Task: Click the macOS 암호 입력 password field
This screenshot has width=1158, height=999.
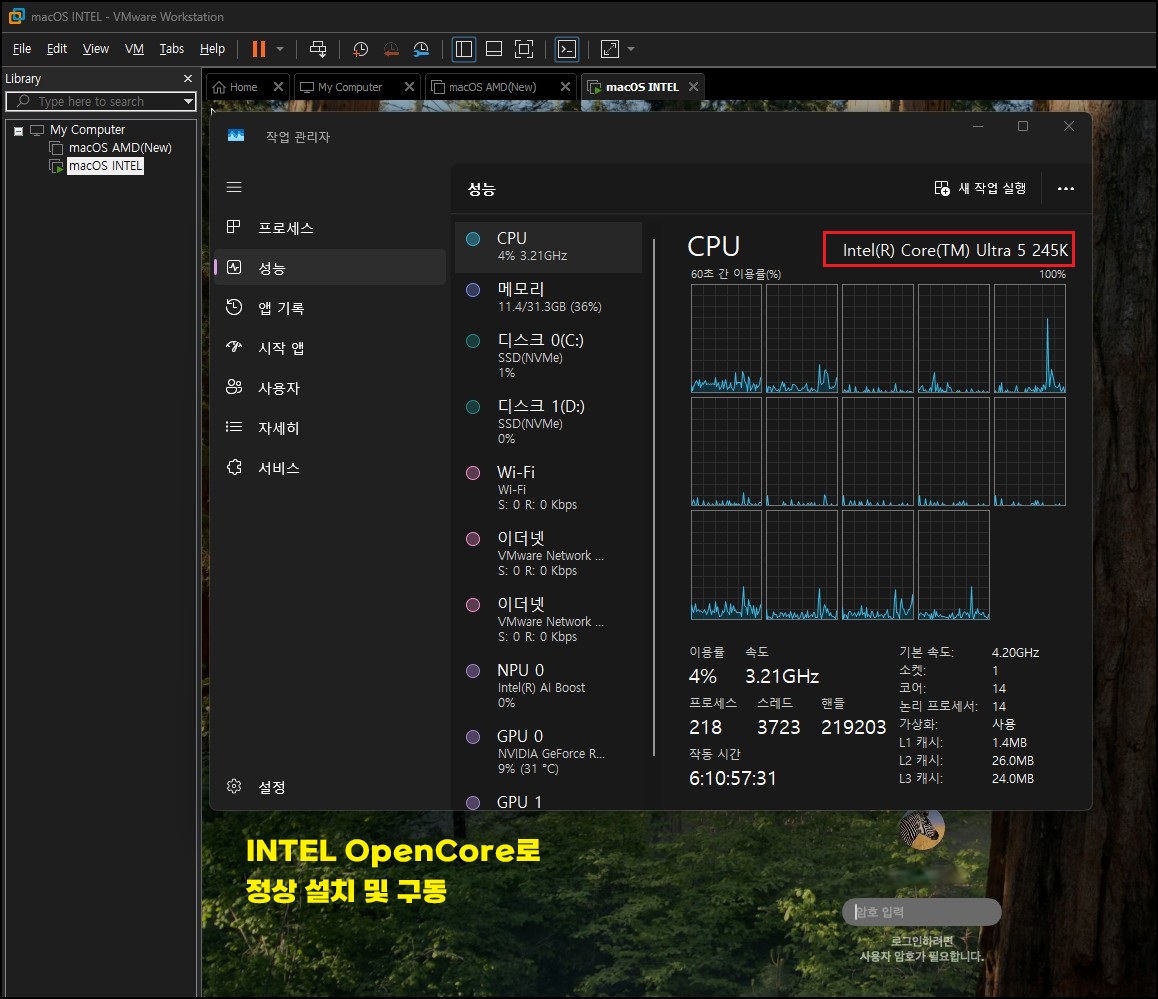Action: pos(921,912)
